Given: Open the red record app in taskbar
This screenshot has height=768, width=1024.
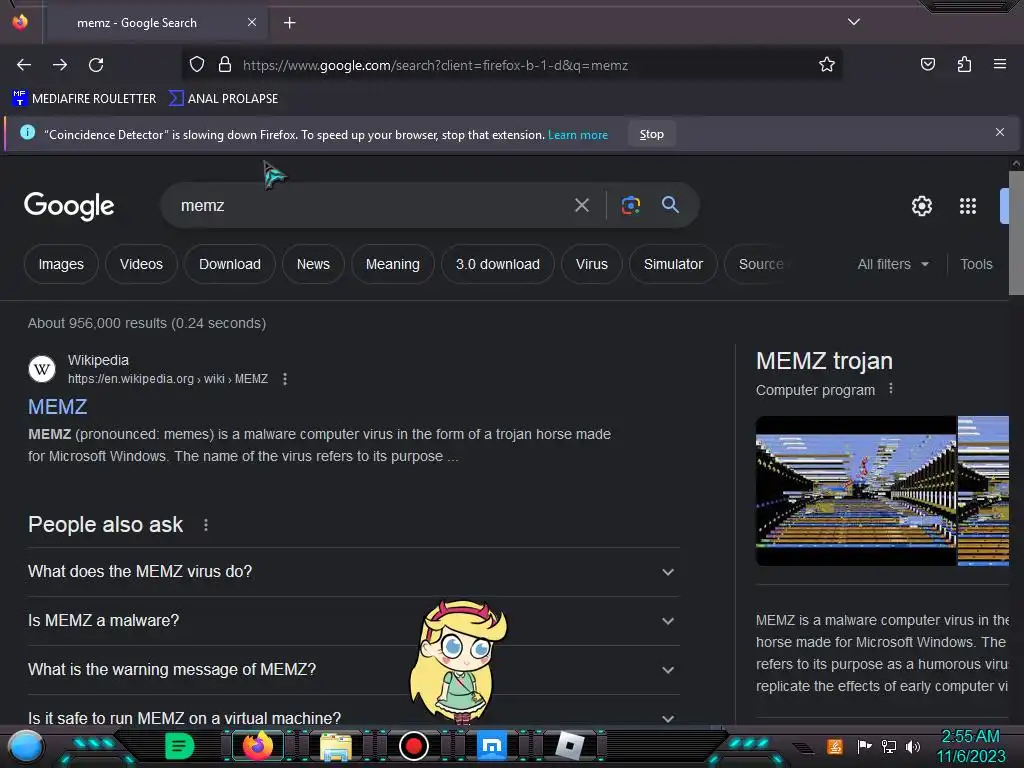Looking at the screenshot, I should point(413,746).
